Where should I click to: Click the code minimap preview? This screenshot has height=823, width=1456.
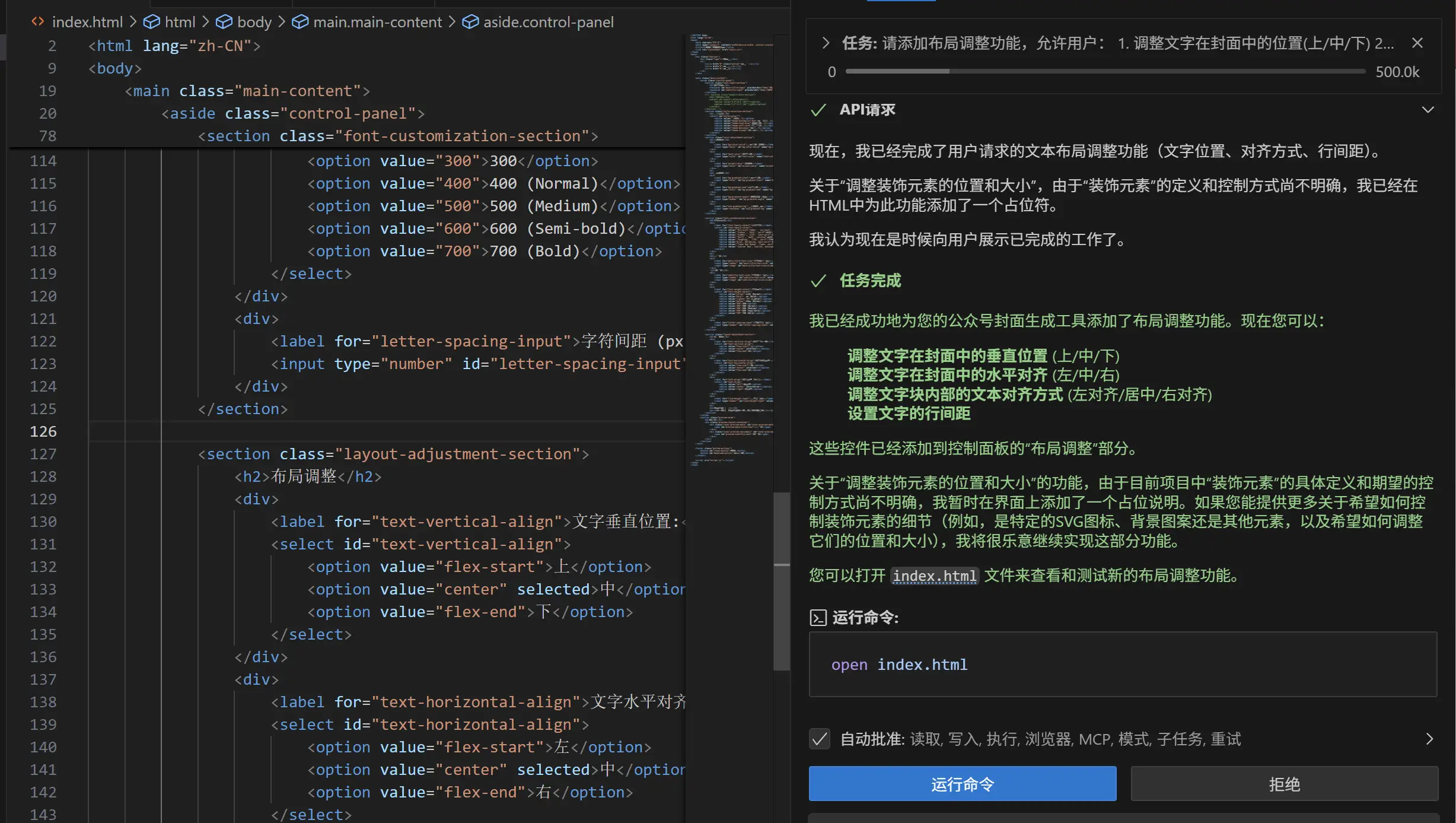point(731,249)
